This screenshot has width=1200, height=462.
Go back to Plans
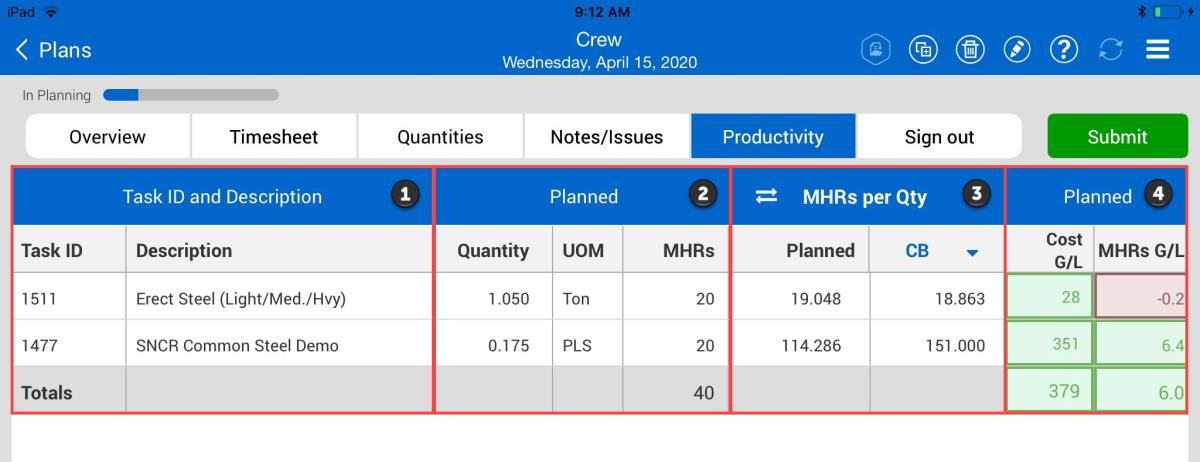tap(54, 50)
